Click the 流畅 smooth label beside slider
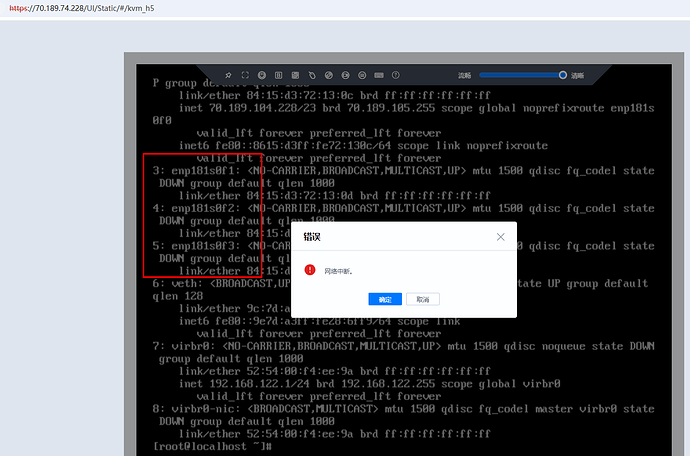The width and height of the screenshot is (690, 456). [x=464, y=75]
